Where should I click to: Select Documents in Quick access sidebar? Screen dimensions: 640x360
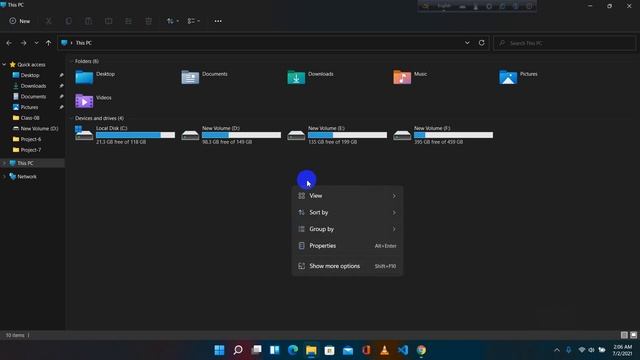coord(33,96)
